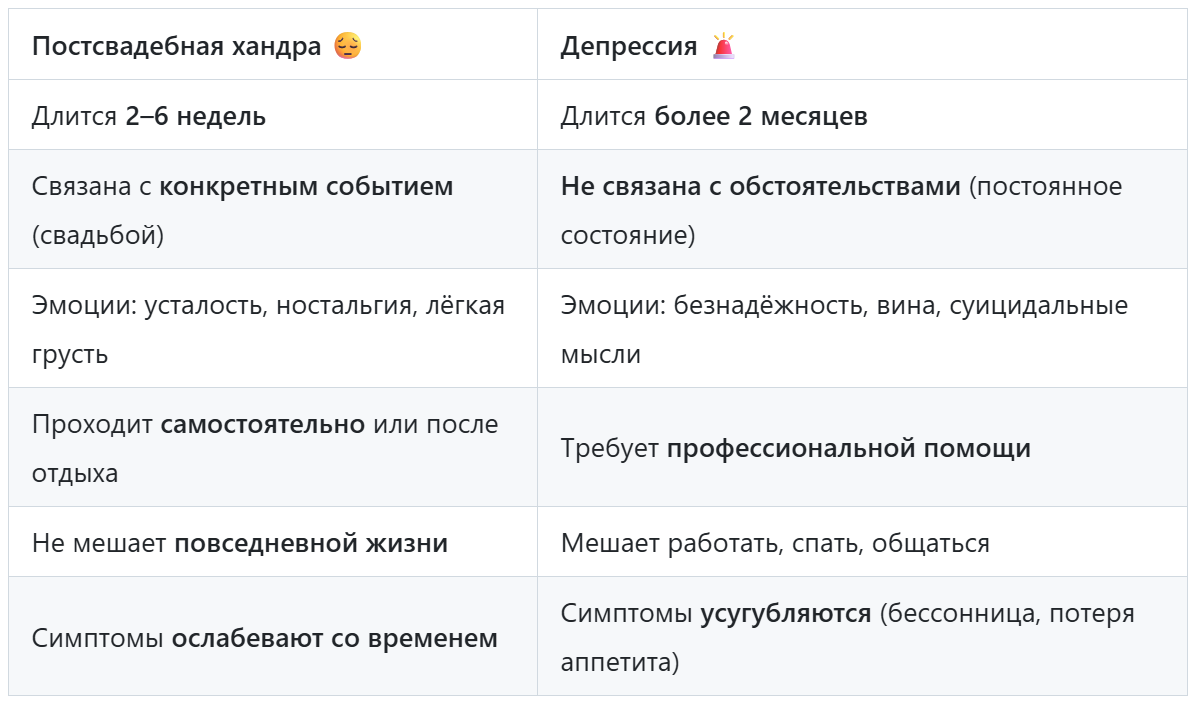Click bold "ослабевают со временем" text
The width and height of the screenshot is (1193, 701).
tap(334, 637)
